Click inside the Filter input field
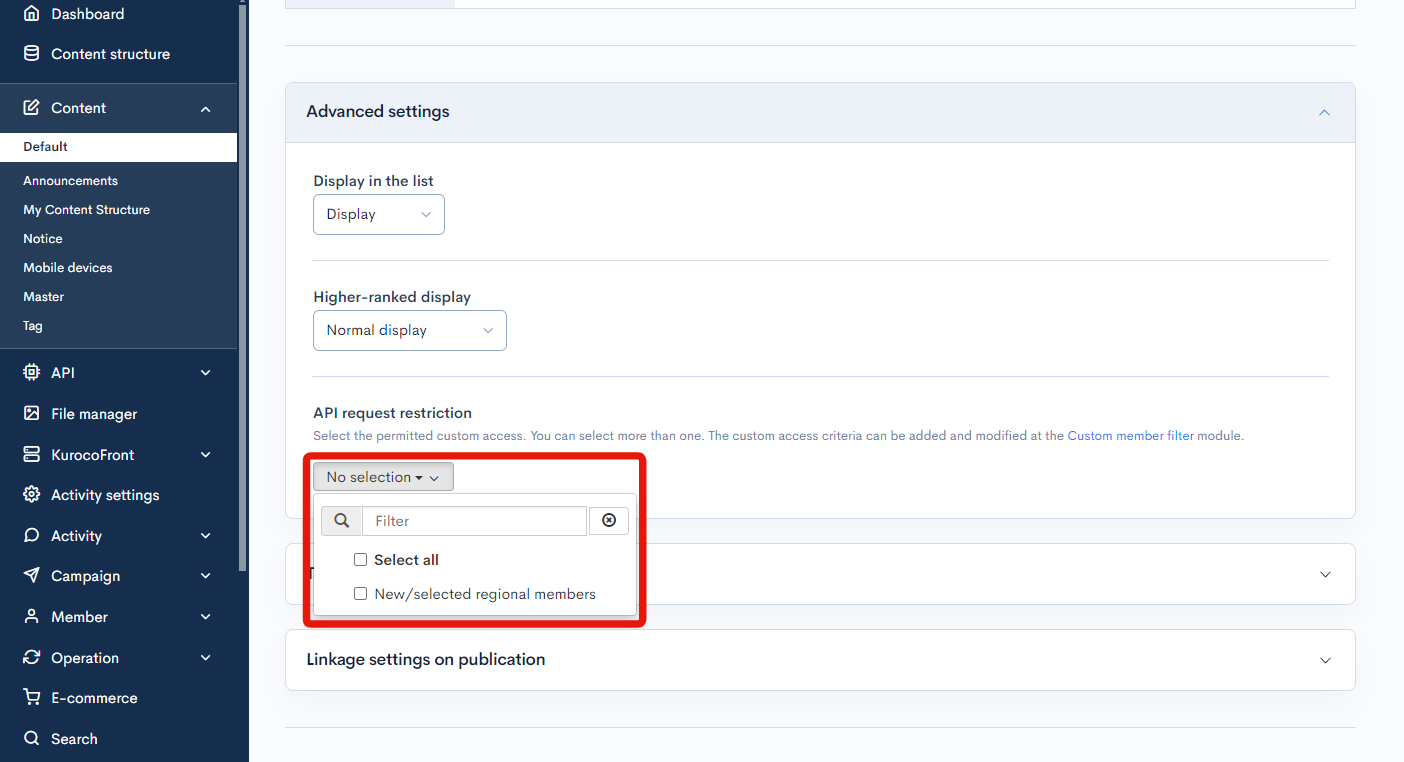This screenshot has height=762, width=1404. coord(474,520)
